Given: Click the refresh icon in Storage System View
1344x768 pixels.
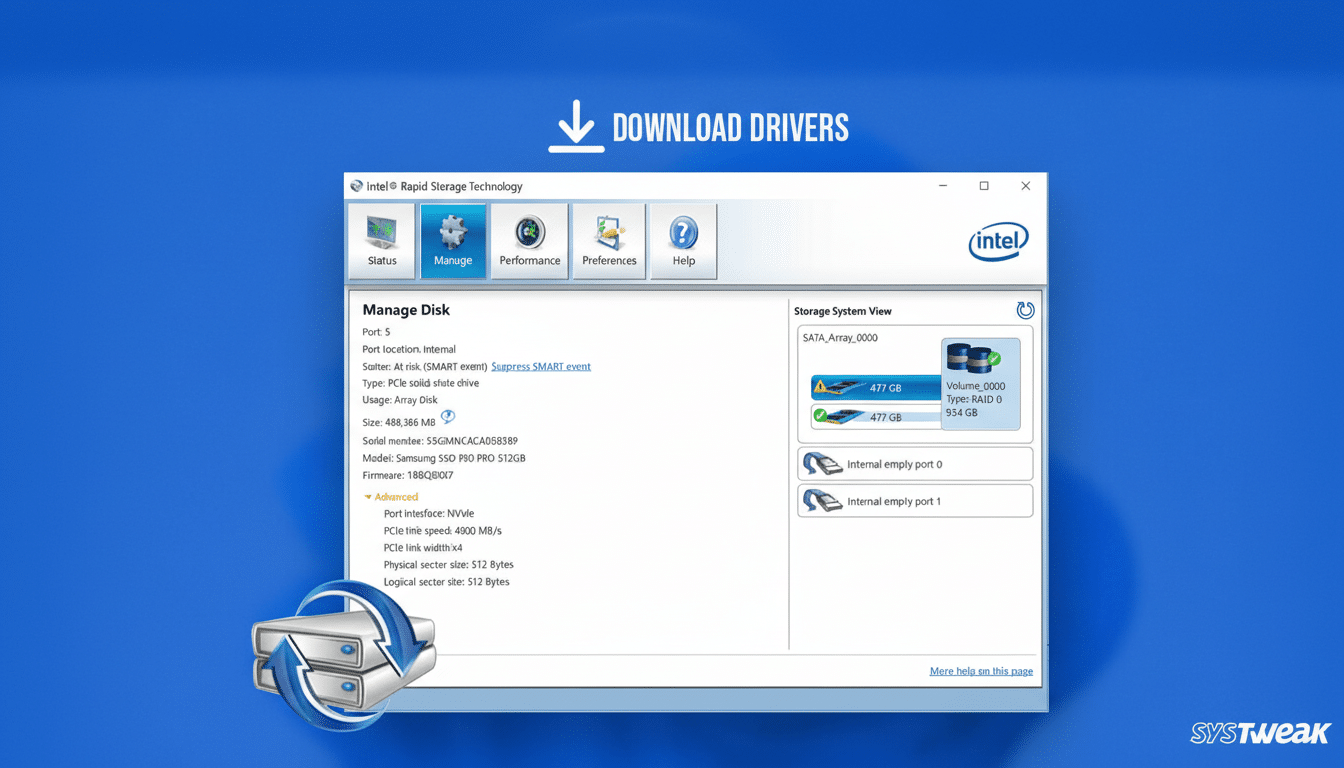Looking at the screenshot, I should (1026, 310).
